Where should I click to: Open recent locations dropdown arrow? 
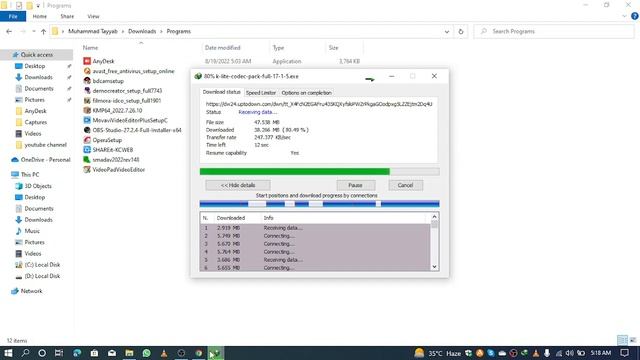coord(34,31)
